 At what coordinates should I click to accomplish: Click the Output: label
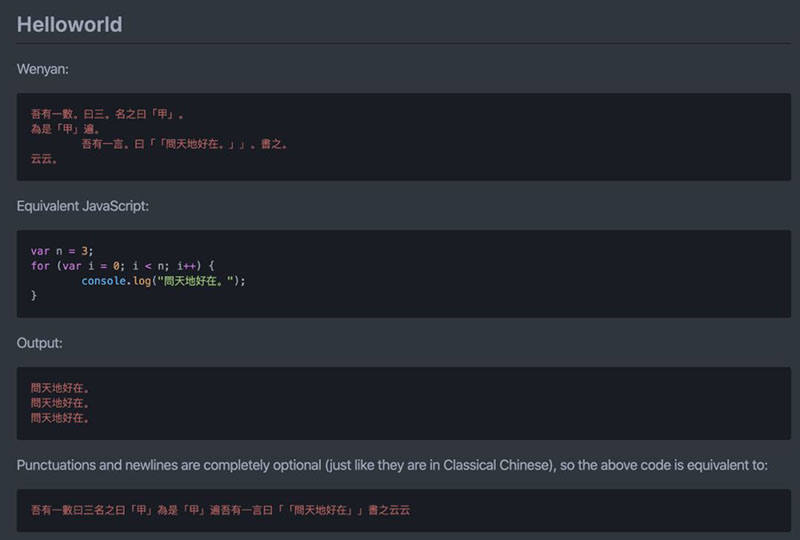click(x=39, y=343)
